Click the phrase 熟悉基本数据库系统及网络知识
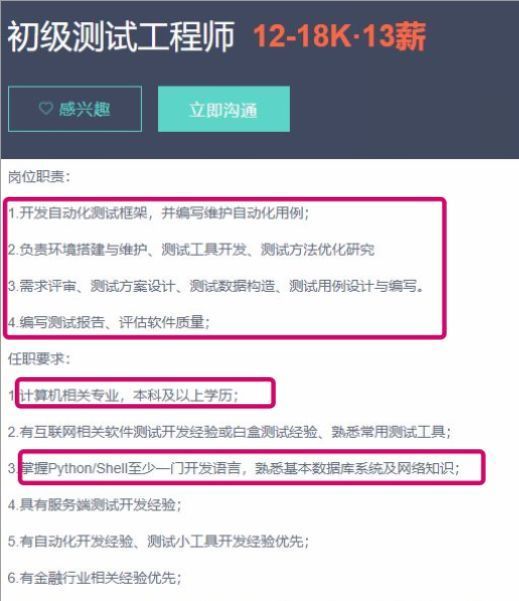This screenshot has width=519, height=601. pos(355,468)
